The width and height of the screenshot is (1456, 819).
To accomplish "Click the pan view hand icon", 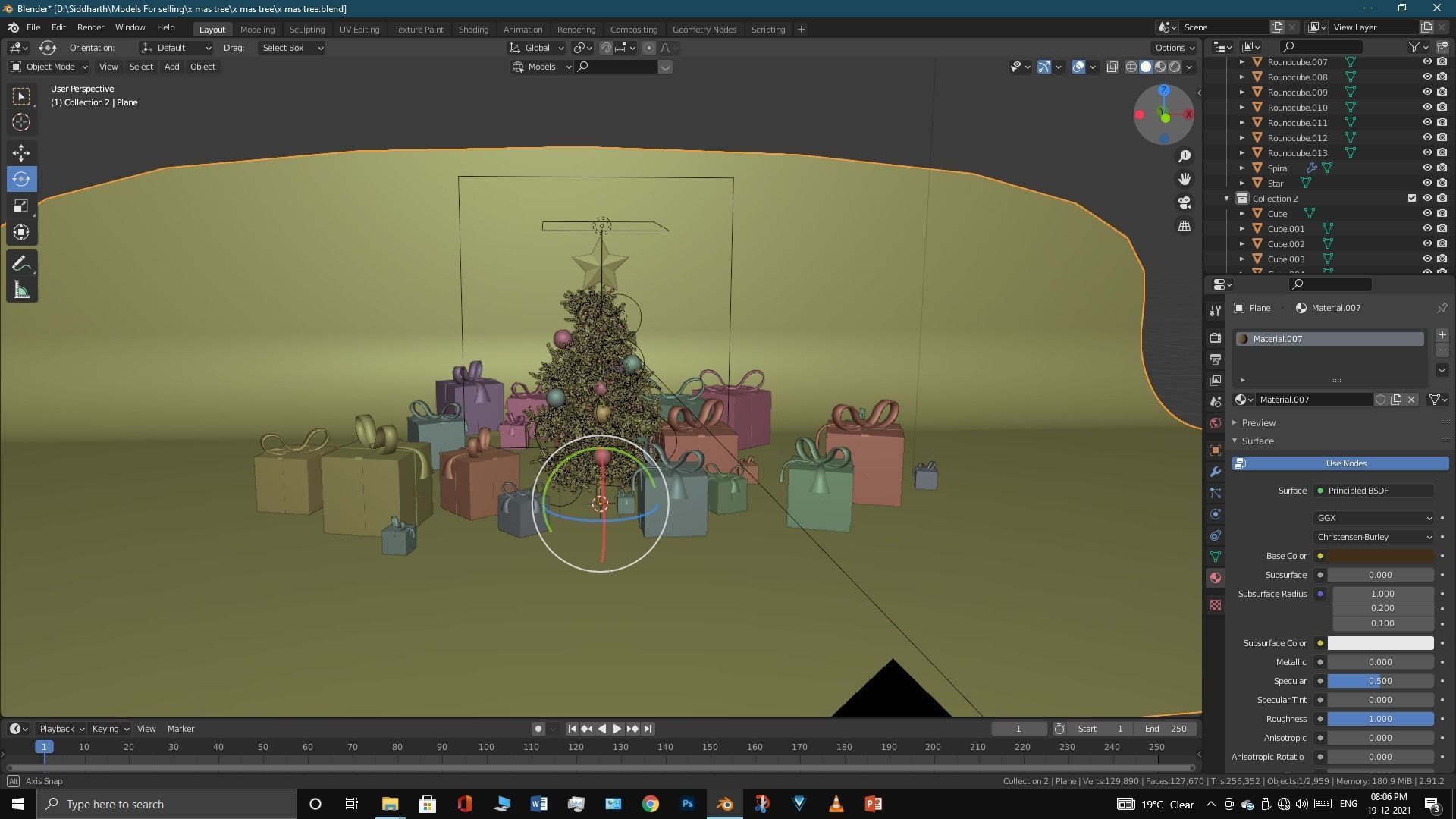I will [x=1185, y=179].
